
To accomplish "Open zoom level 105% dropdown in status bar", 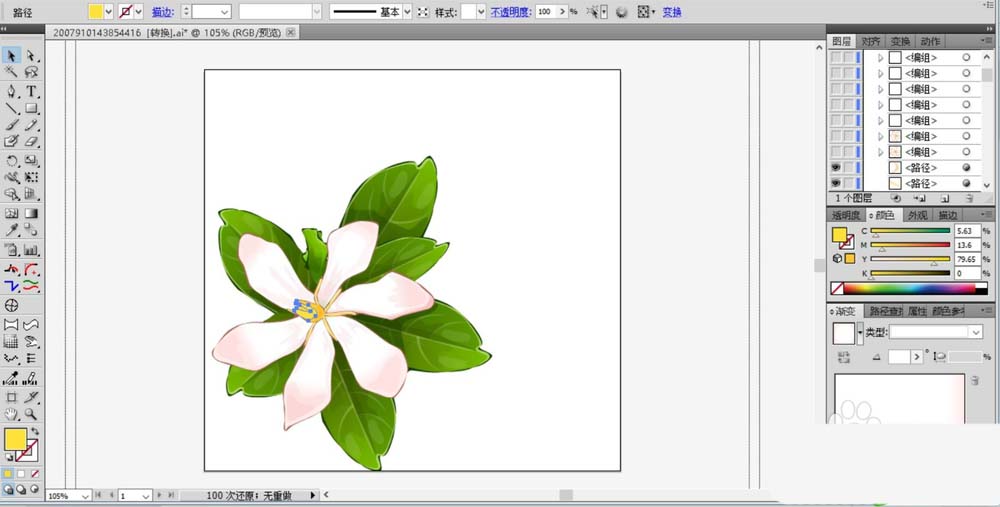I will click(85, 496).
